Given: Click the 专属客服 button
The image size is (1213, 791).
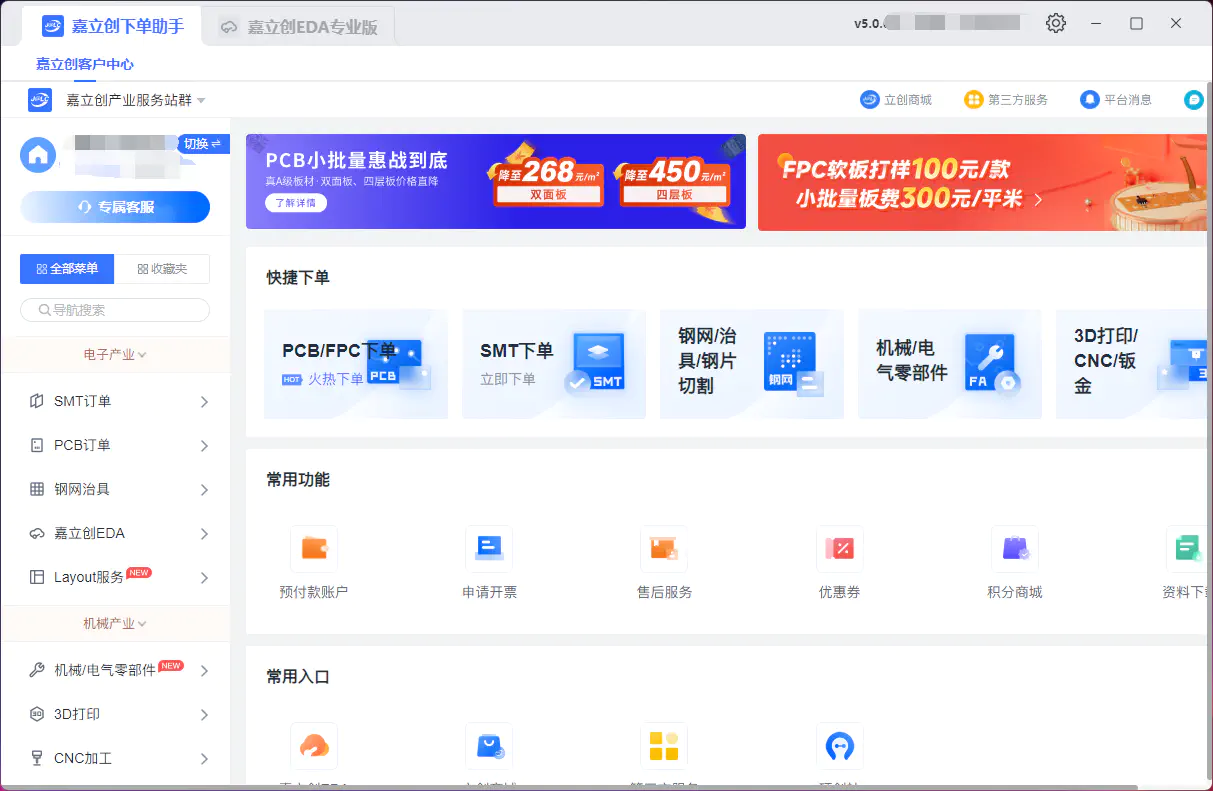Looking at the screenshot, I should point(114,207).
